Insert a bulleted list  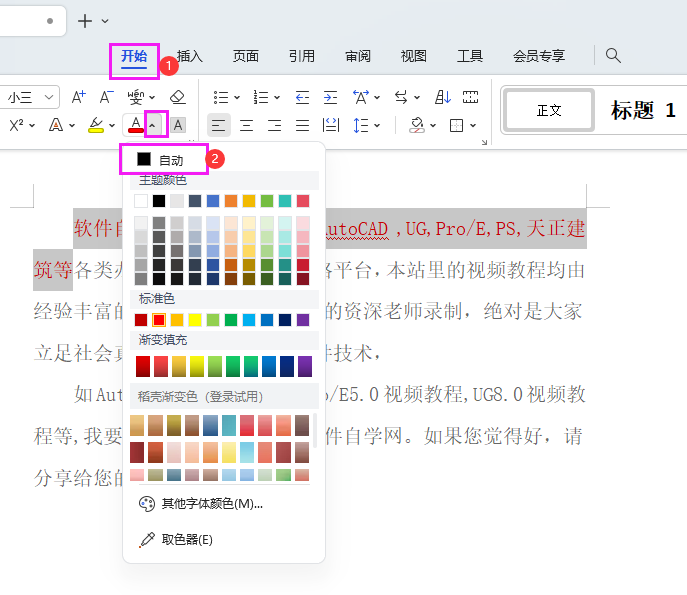point(220,97)
